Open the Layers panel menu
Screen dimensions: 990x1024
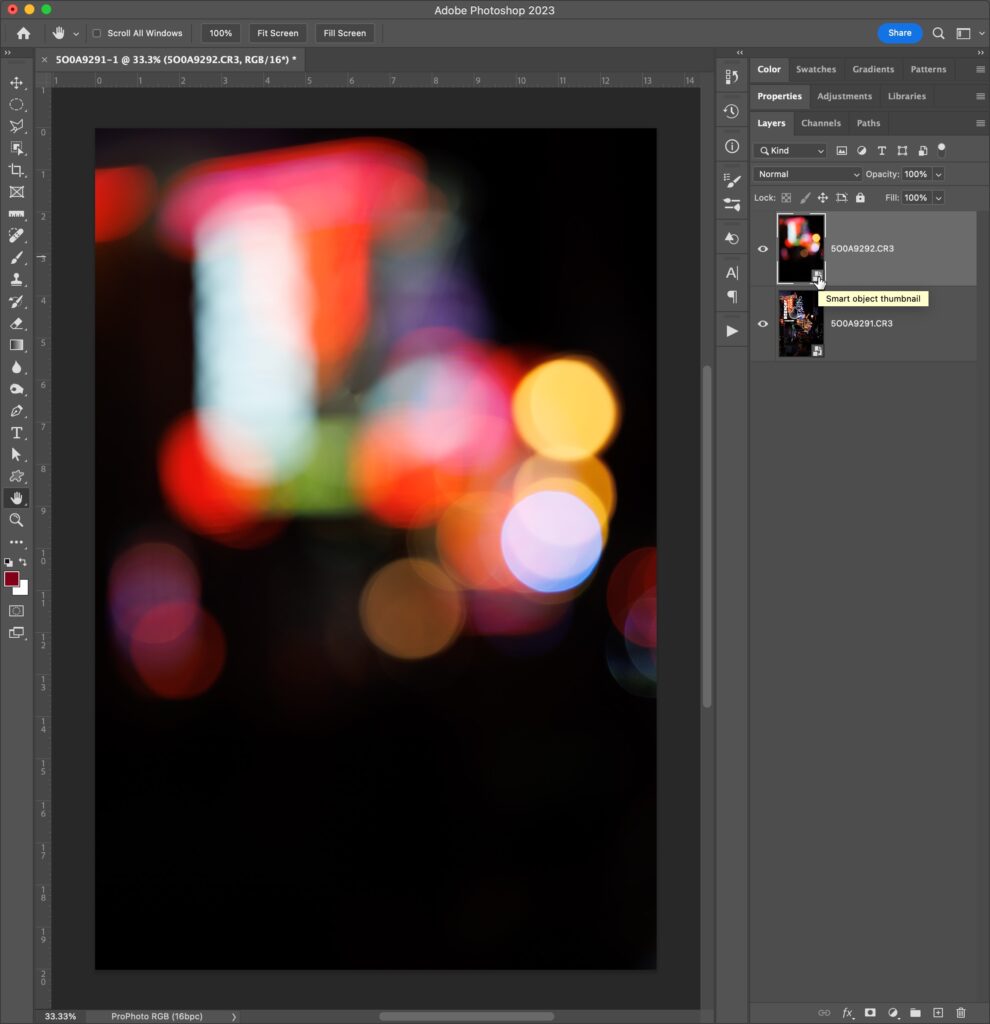click(980, 123)
